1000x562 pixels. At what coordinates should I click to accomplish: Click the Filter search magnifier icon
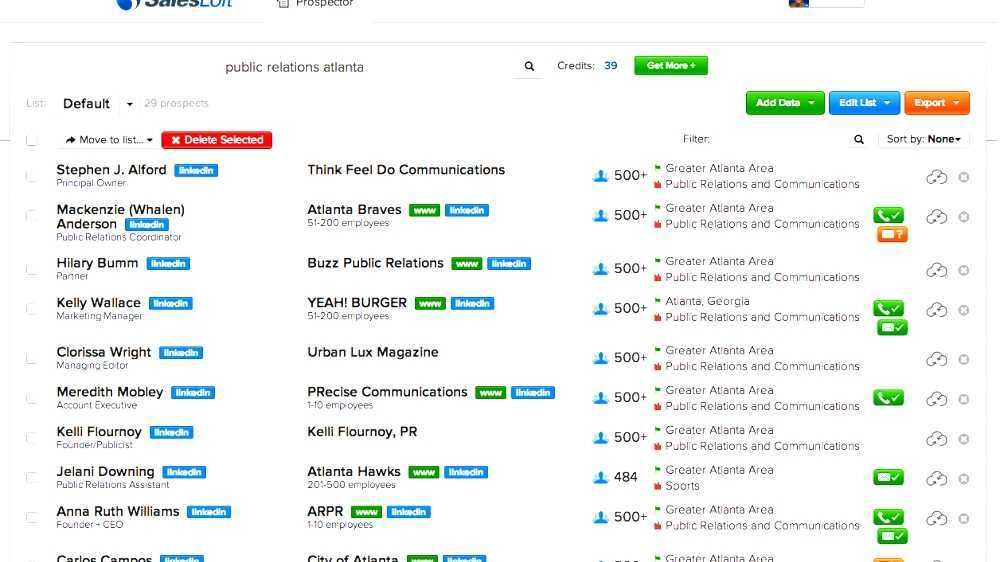[858, 140]
